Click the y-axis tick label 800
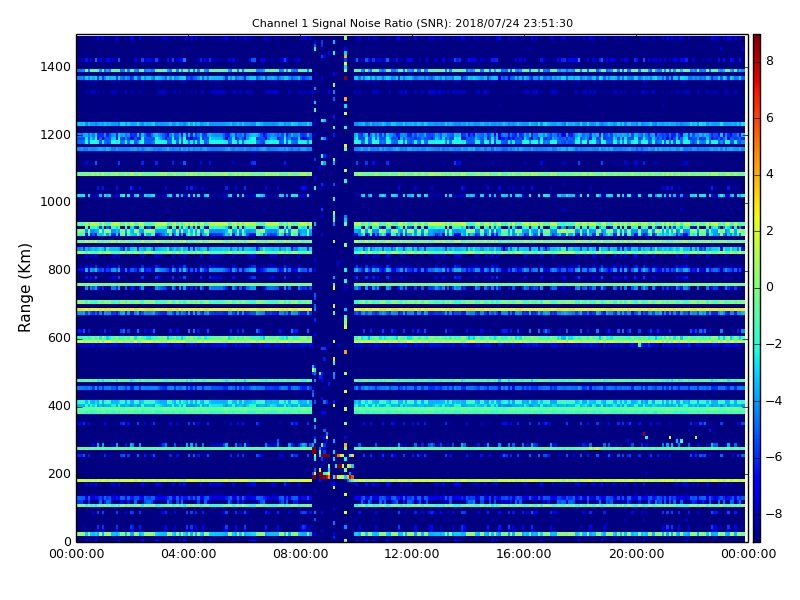This screenshot has height=600, width=800. click(59, 270)
